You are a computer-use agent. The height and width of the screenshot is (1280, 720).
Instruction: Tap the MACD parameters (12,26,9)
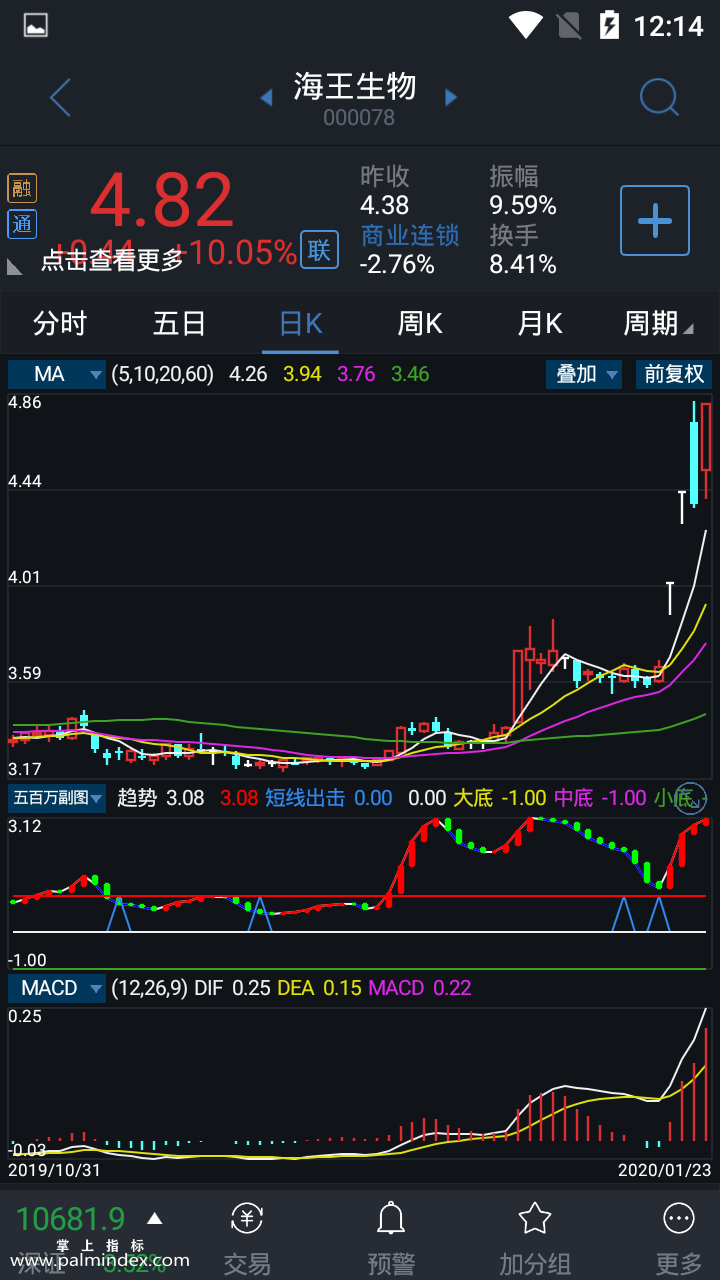tap(149, 988)
